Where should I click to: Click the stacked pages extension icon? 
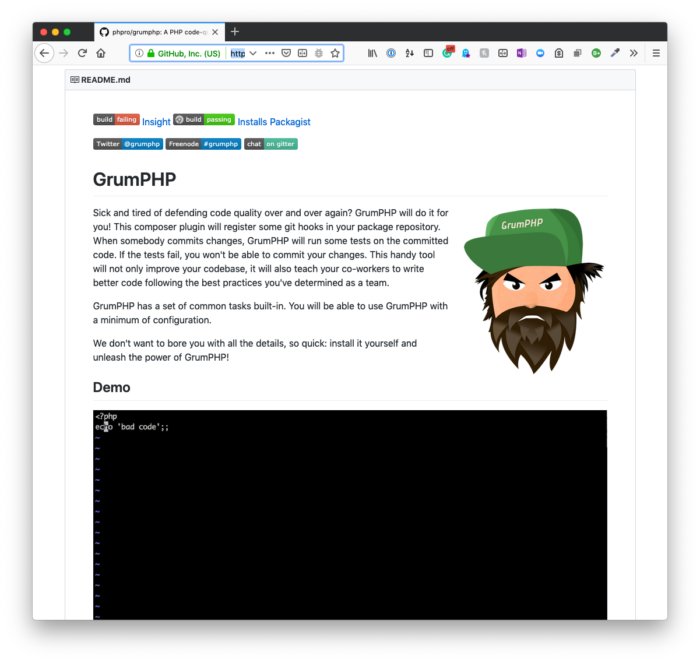click(x=577, y=53)
